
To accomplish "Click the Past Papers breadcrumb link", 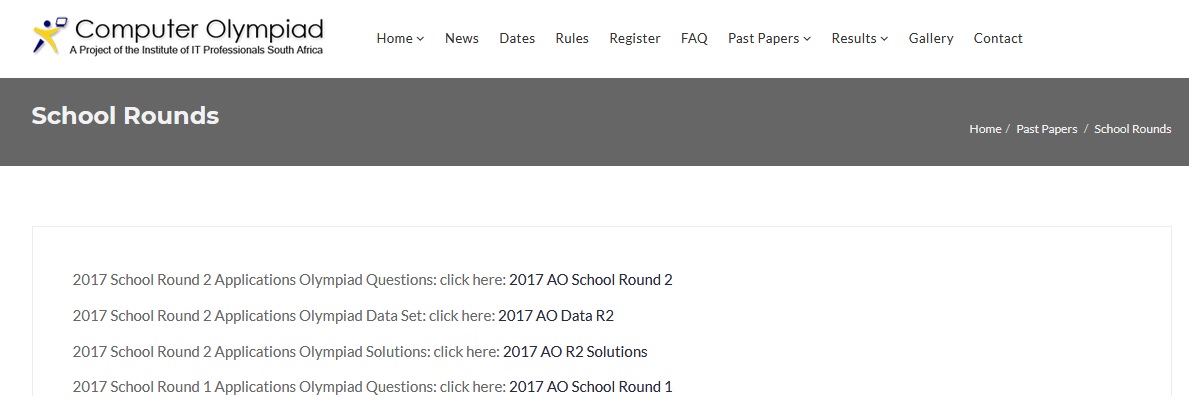I will pyautogui.click(x=1047, y=129).
